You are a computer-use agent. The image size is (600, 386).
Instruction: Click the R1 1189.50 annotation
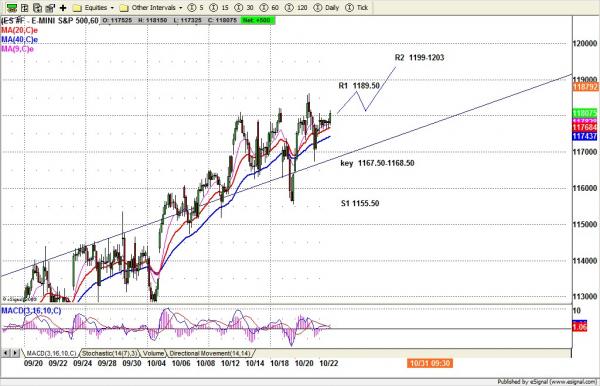pyautogui.click(x=359, y=86)
